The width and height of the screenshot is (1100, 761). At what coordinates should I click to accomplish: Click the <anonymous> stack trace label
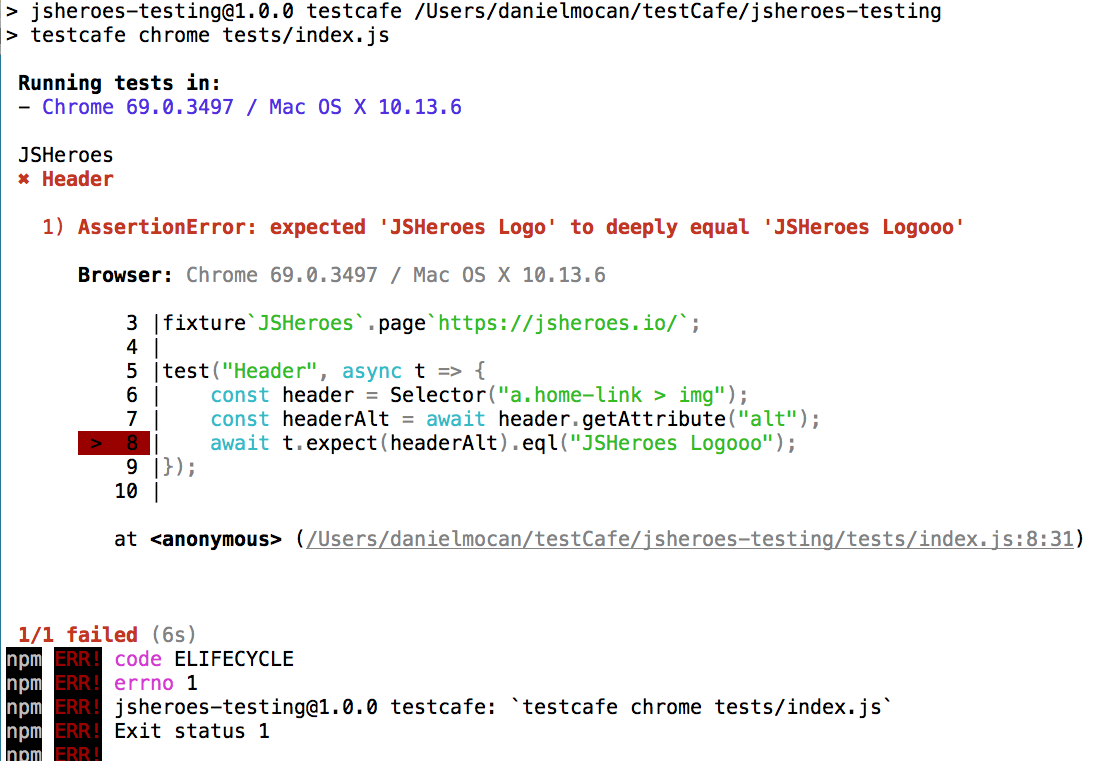coord(215,539)
